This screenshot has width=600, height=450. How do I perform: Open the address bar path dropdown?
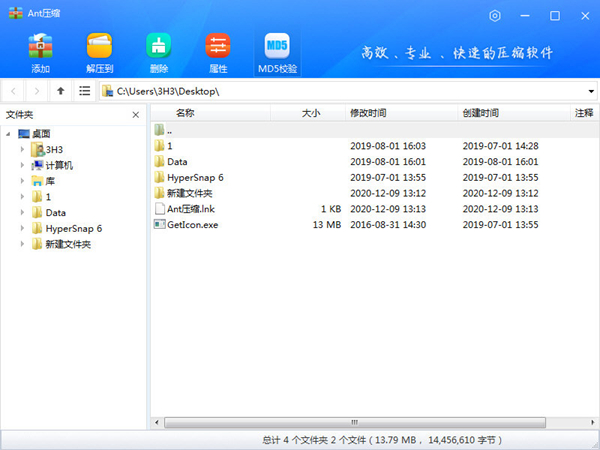click(591, 91)
